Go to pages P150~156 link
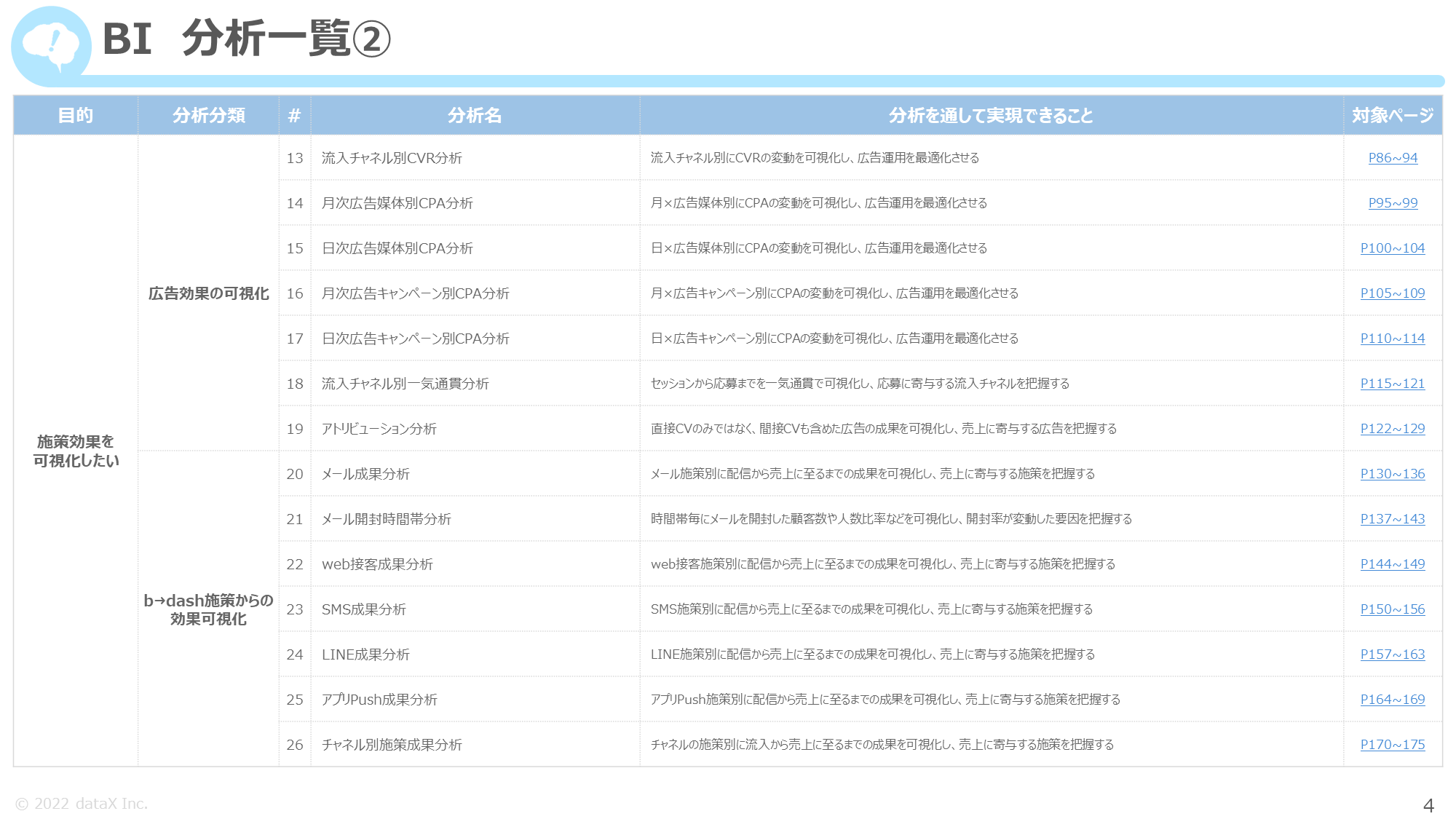 point(1393,609)
